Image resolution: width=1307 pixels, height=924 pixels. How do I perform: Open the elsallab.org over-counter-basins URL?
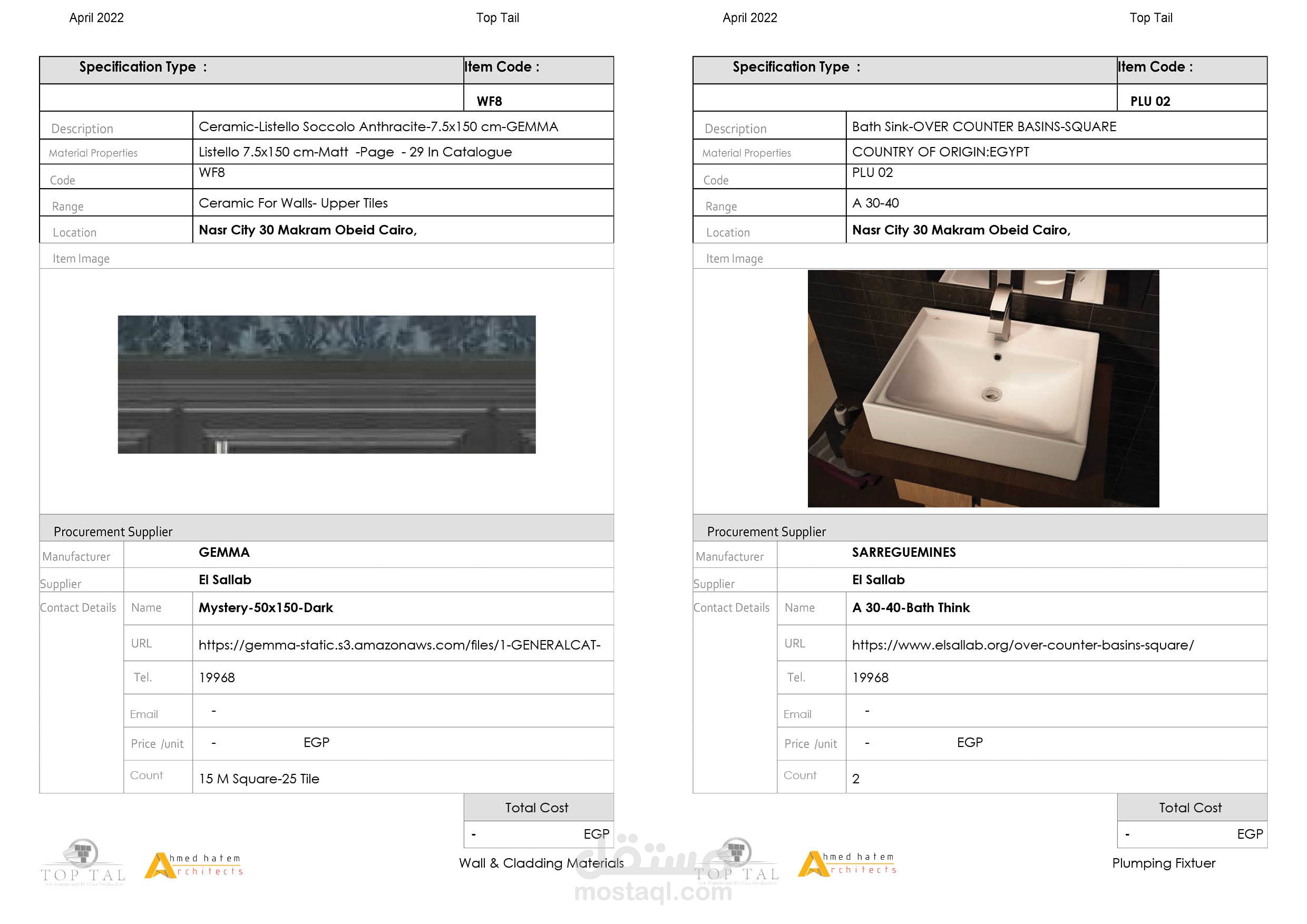tap(1022, 645)
